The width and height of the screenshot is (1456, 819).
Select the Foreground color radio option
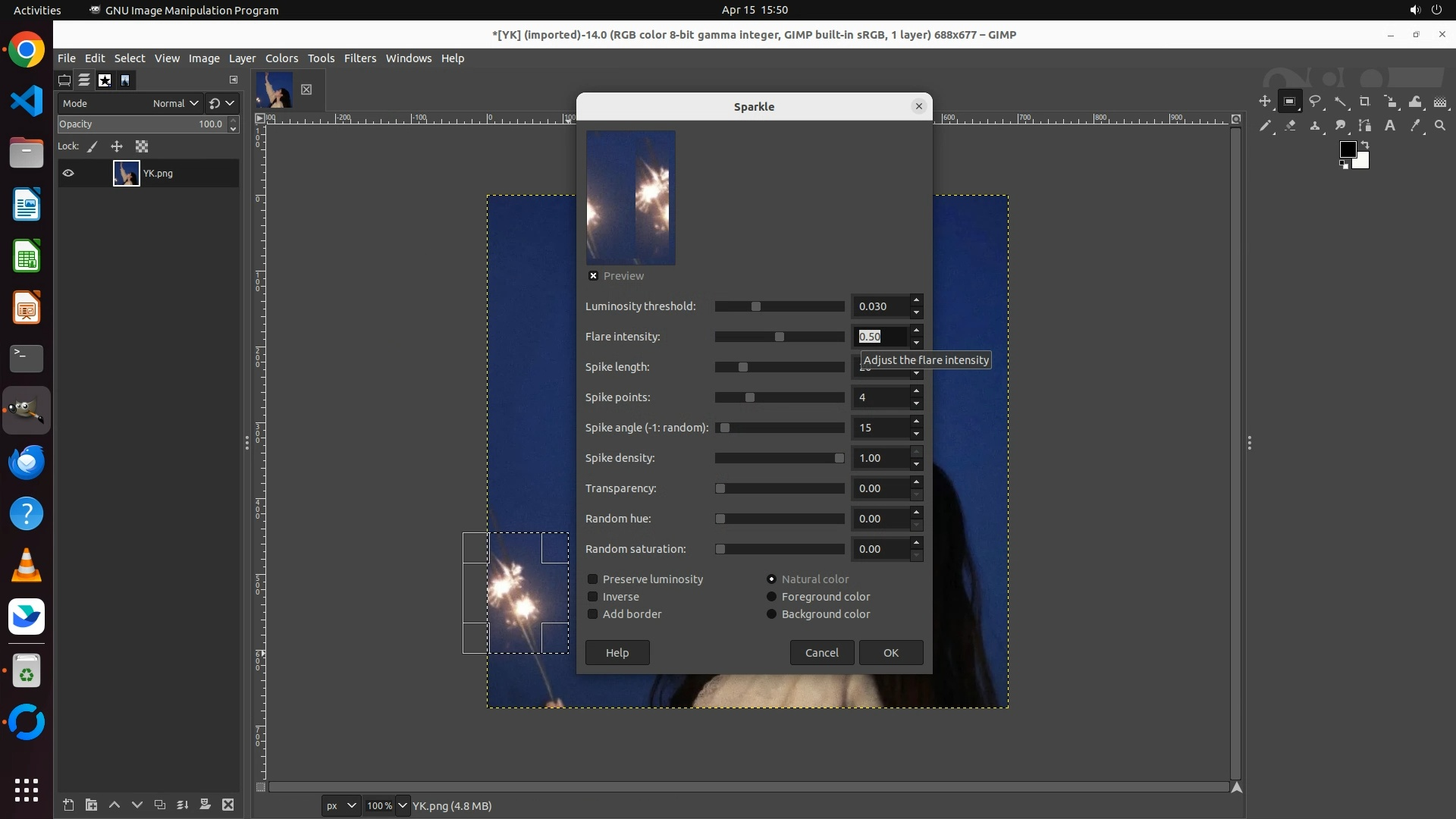771,597
